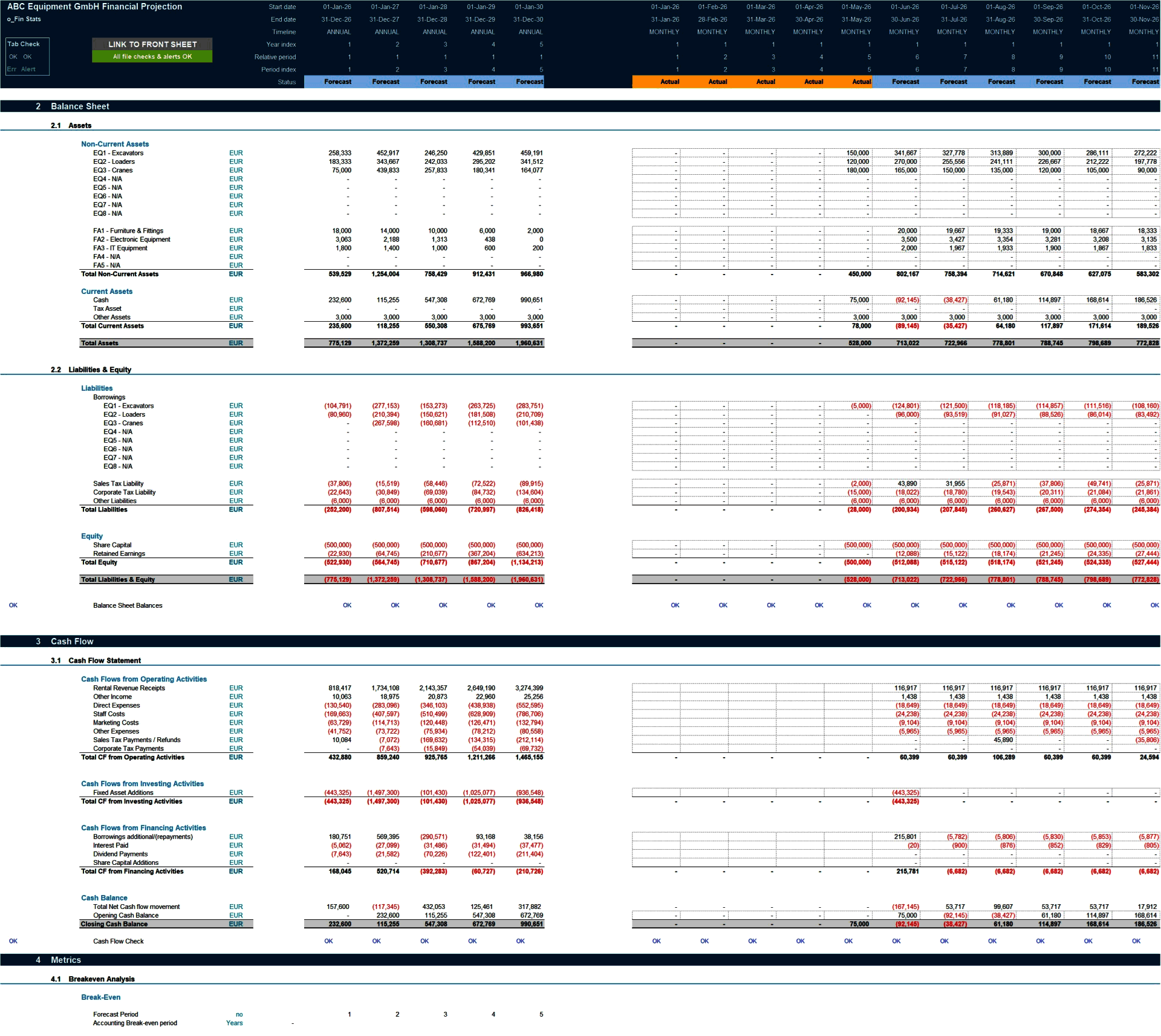The width and height of the screenshot is (1161, 1036).
Task: Select the 'Metrics' section header
Action: (66, 960)
